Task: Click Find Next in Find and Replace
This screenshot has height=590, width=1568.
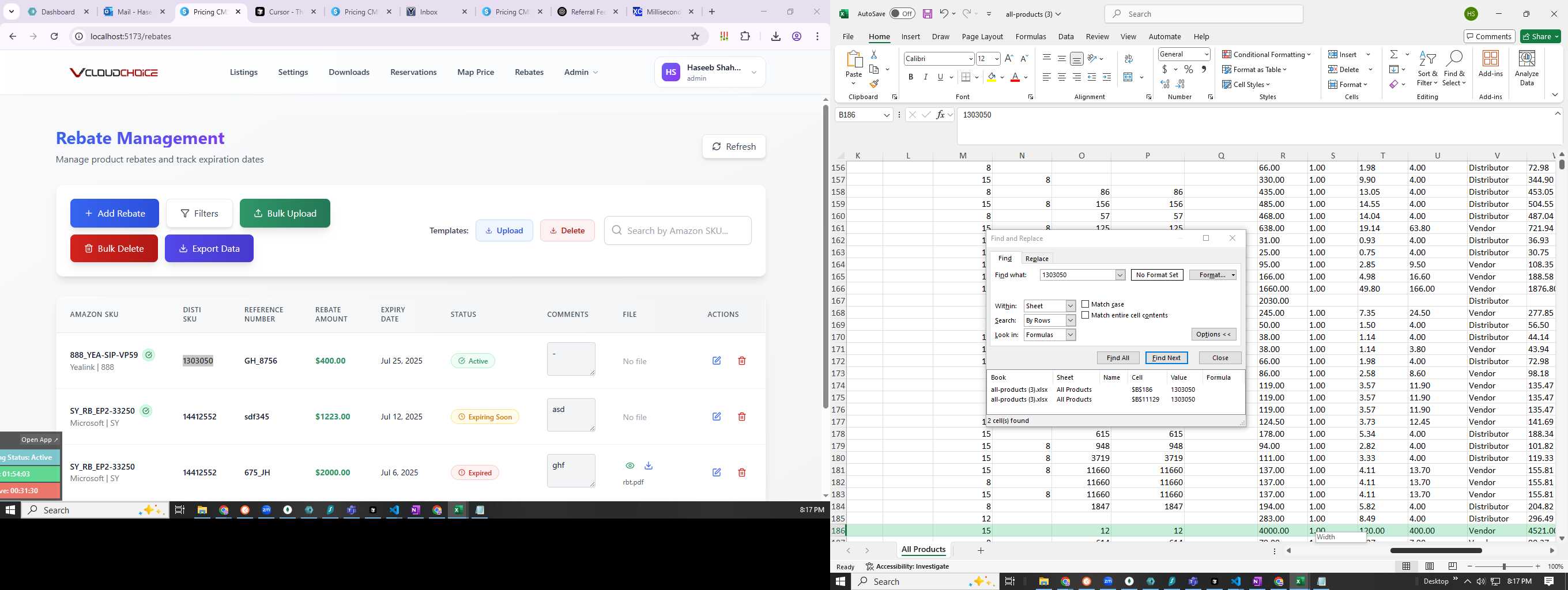Action: click(x=1166, y=358)
